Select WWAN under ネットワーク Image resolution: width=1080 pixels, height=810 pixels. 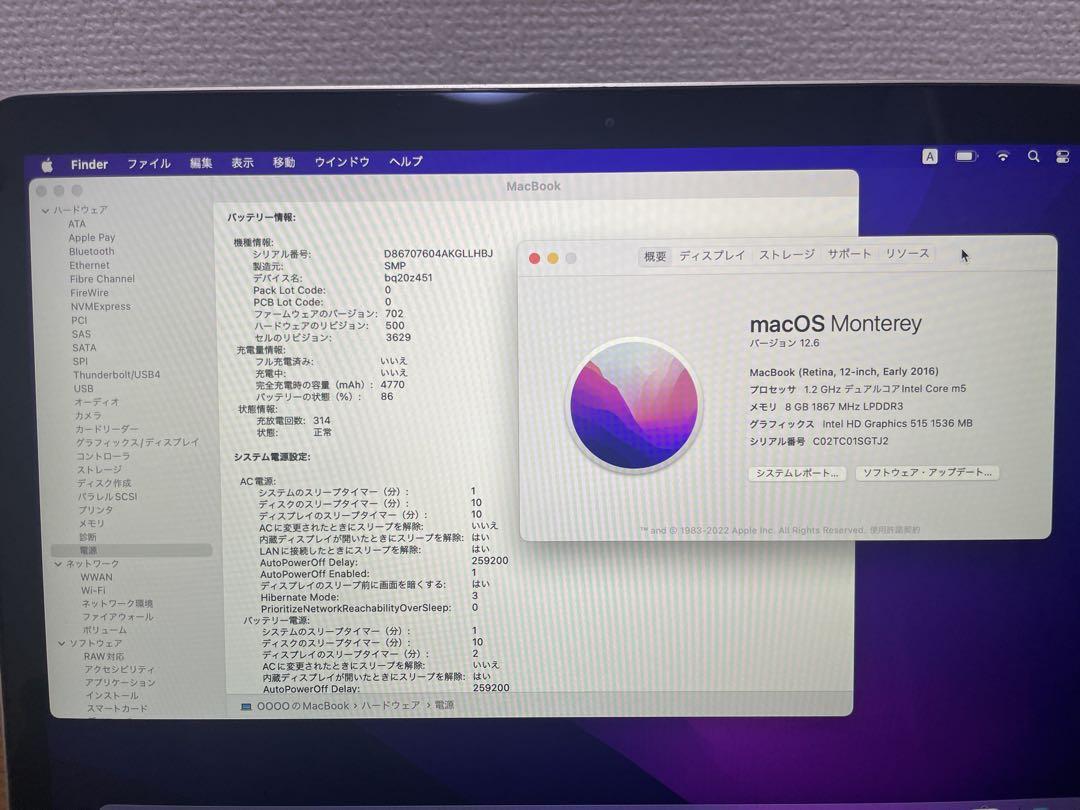pos(96,577)
